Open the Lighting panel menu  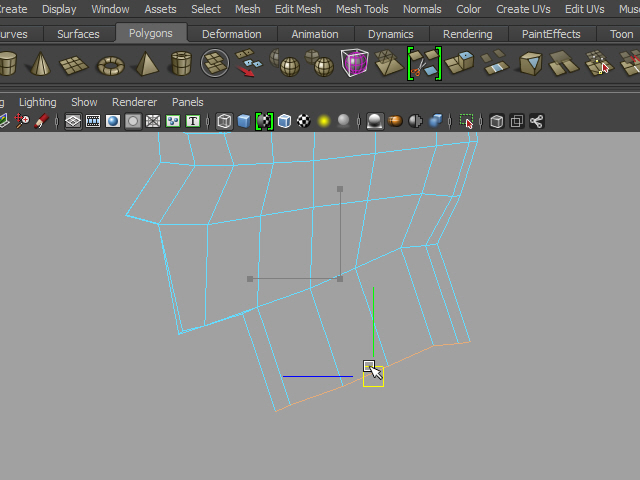pos(38,102)
